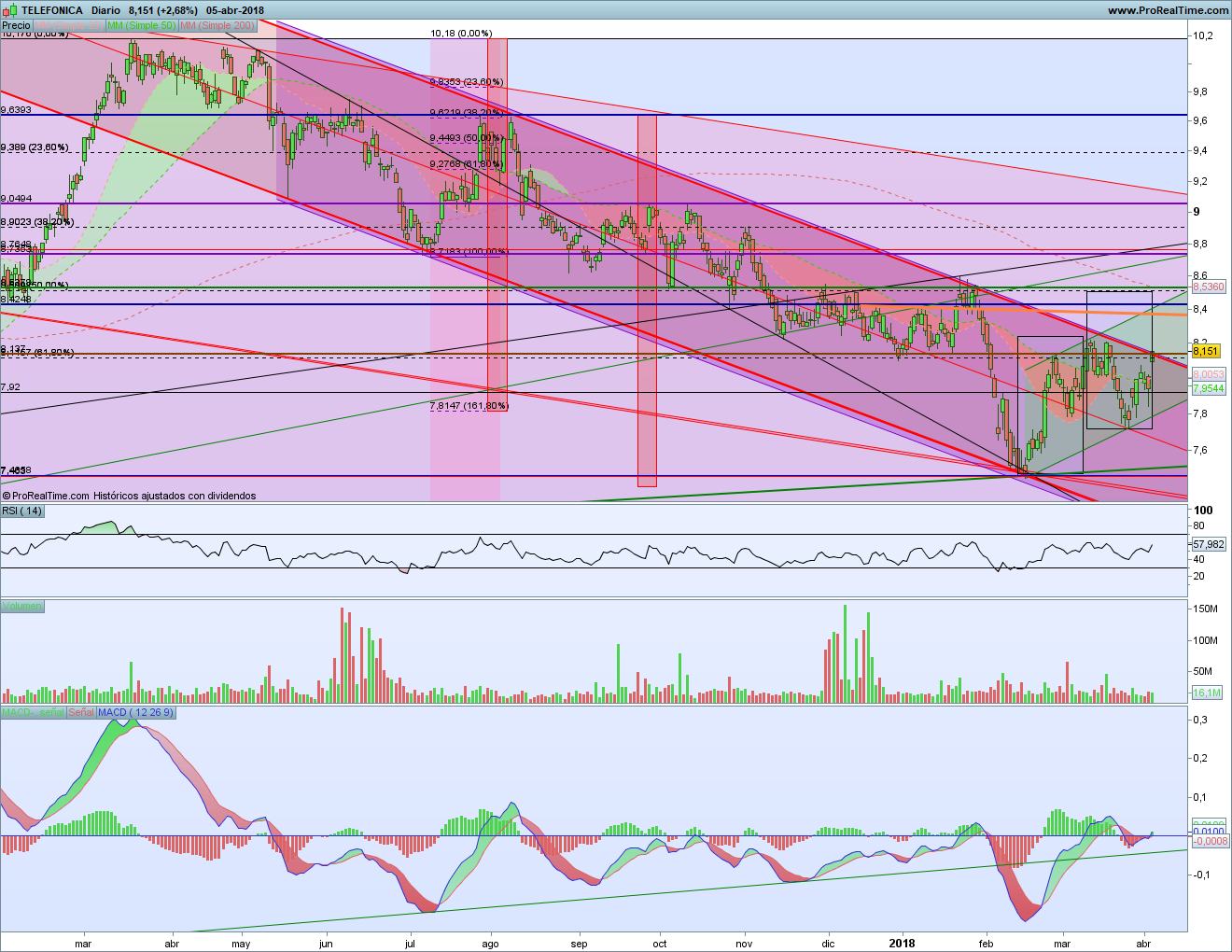Click the 16,1M volume value tag

[x=1206, y=693]
